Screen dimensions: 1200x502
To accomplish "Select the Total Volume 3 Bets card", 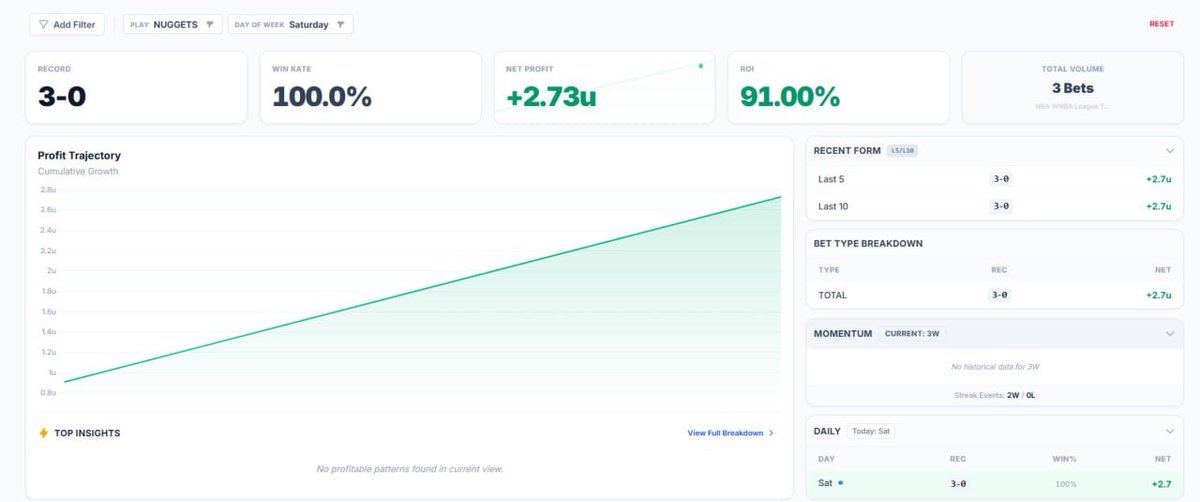I will (x=1072, y=88).
